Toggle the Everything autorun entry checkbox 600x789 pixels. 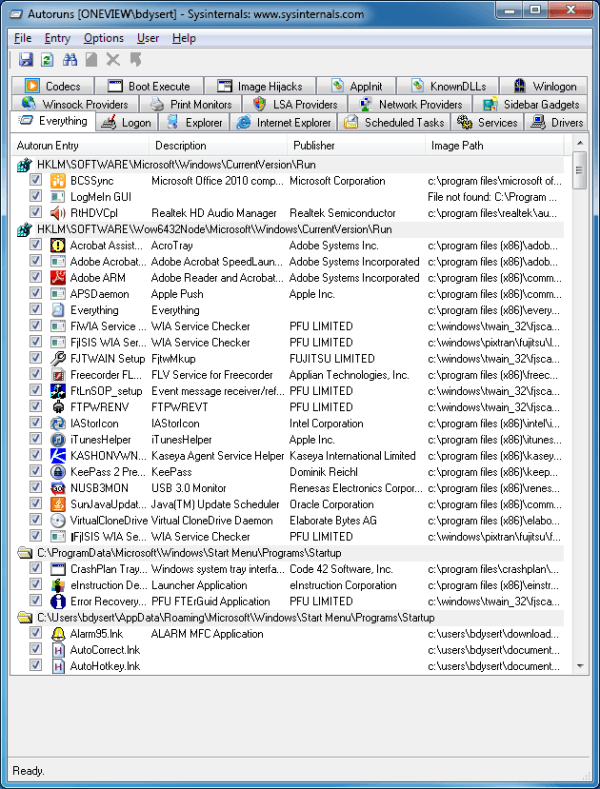[x=35, y=309]
